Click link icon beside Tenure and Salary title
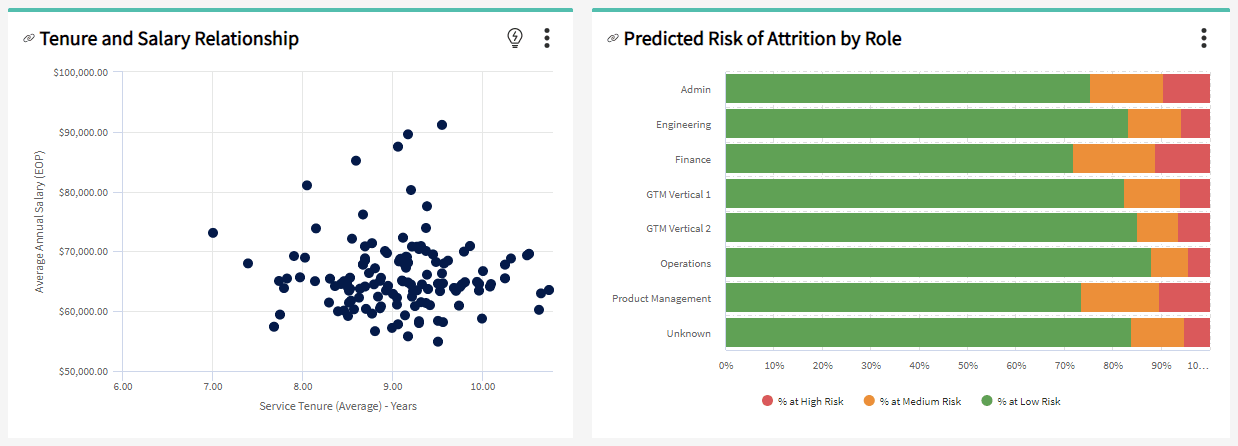This screenshot has width=1238, height=446. (28, 39)
